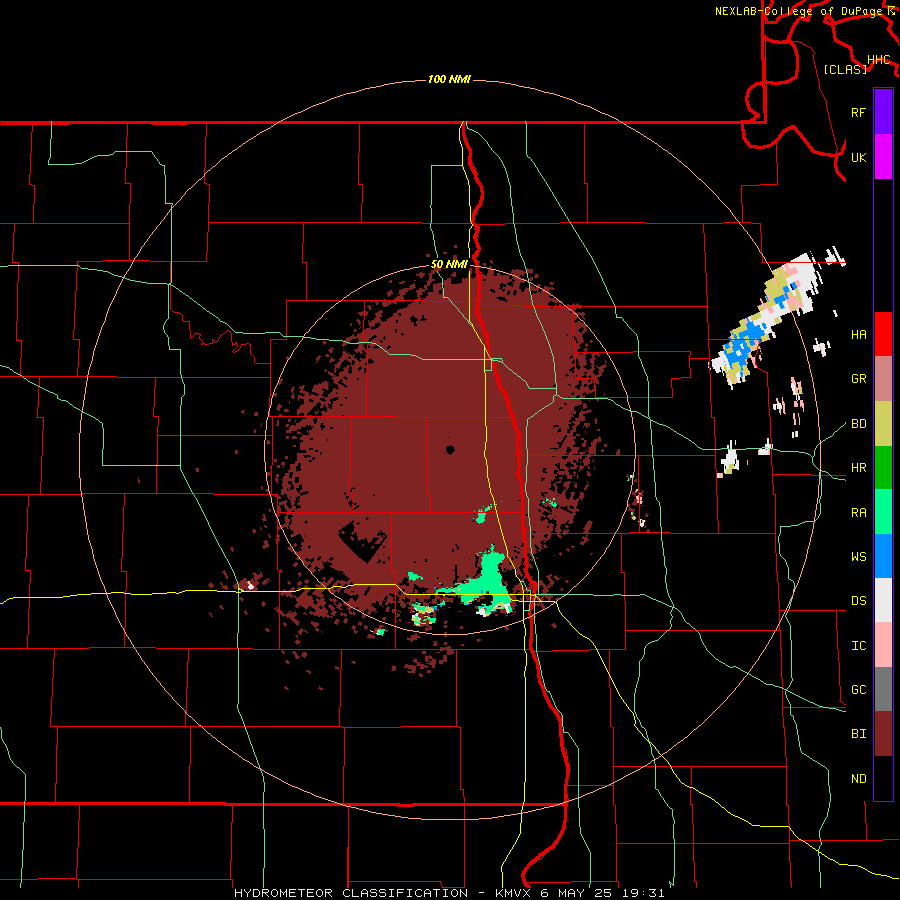Click the WS legend label

tap(859, 556)
